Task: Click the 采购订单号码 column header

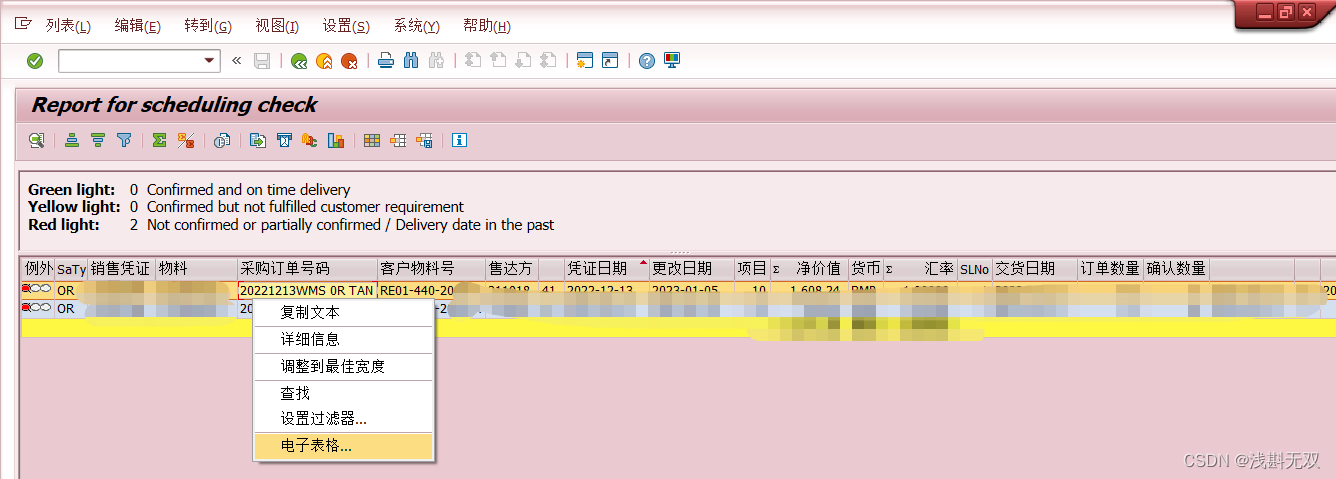Action: 307,269
